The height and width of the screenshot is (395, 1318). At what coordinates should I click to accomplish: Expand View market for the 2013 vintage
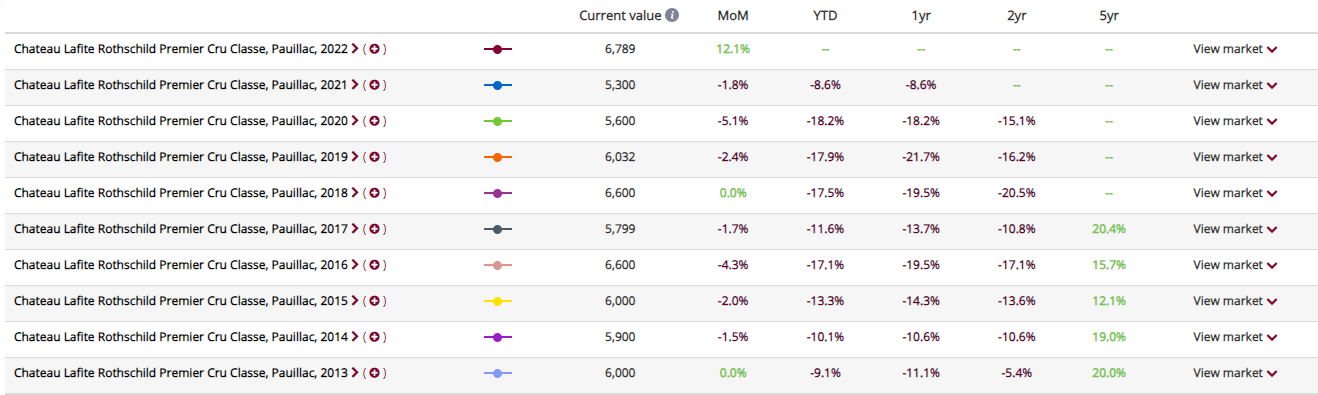(1235, 373)
